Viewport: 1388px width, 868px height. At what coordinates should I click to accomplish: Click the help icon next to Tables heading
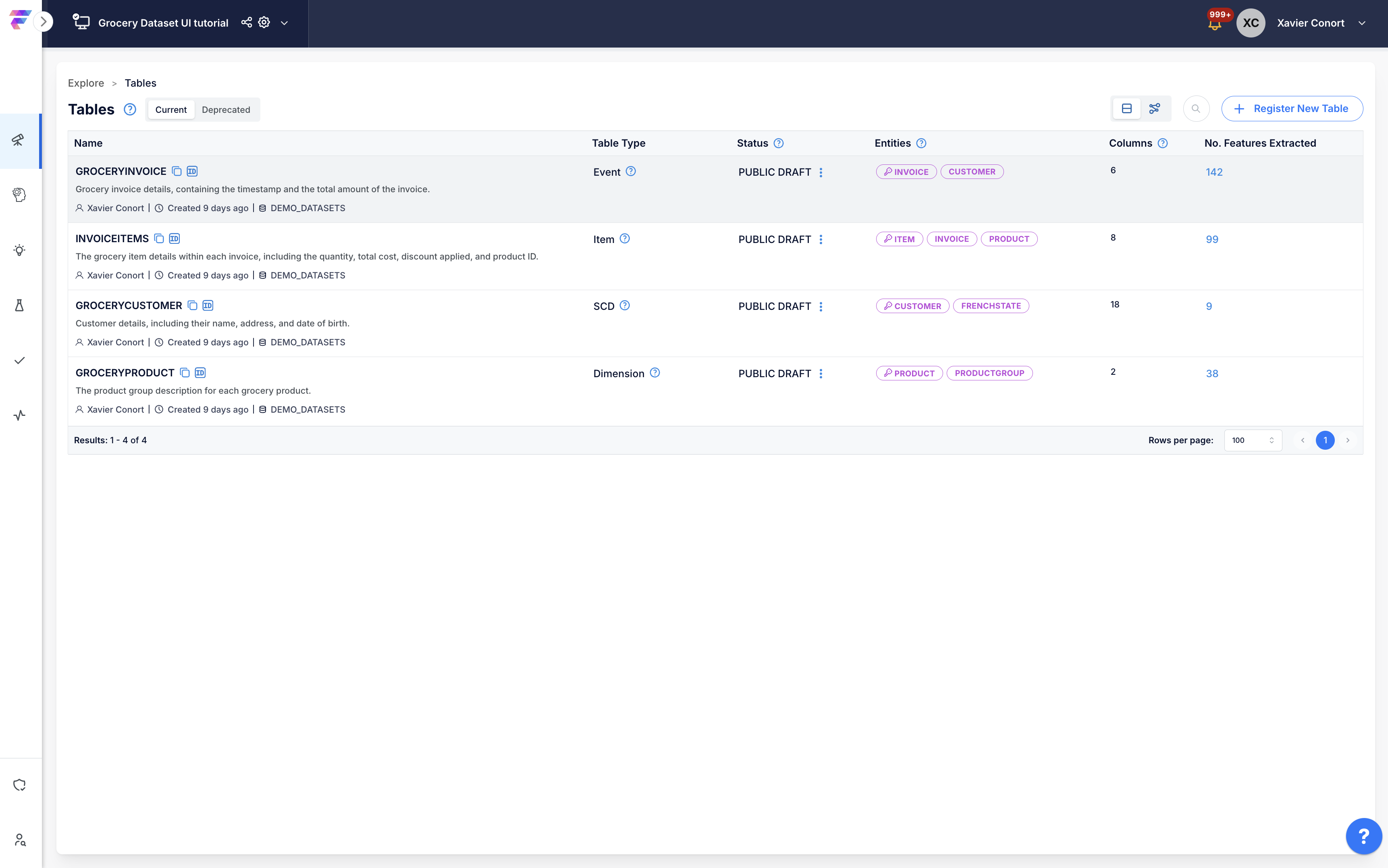click(130, 109)
